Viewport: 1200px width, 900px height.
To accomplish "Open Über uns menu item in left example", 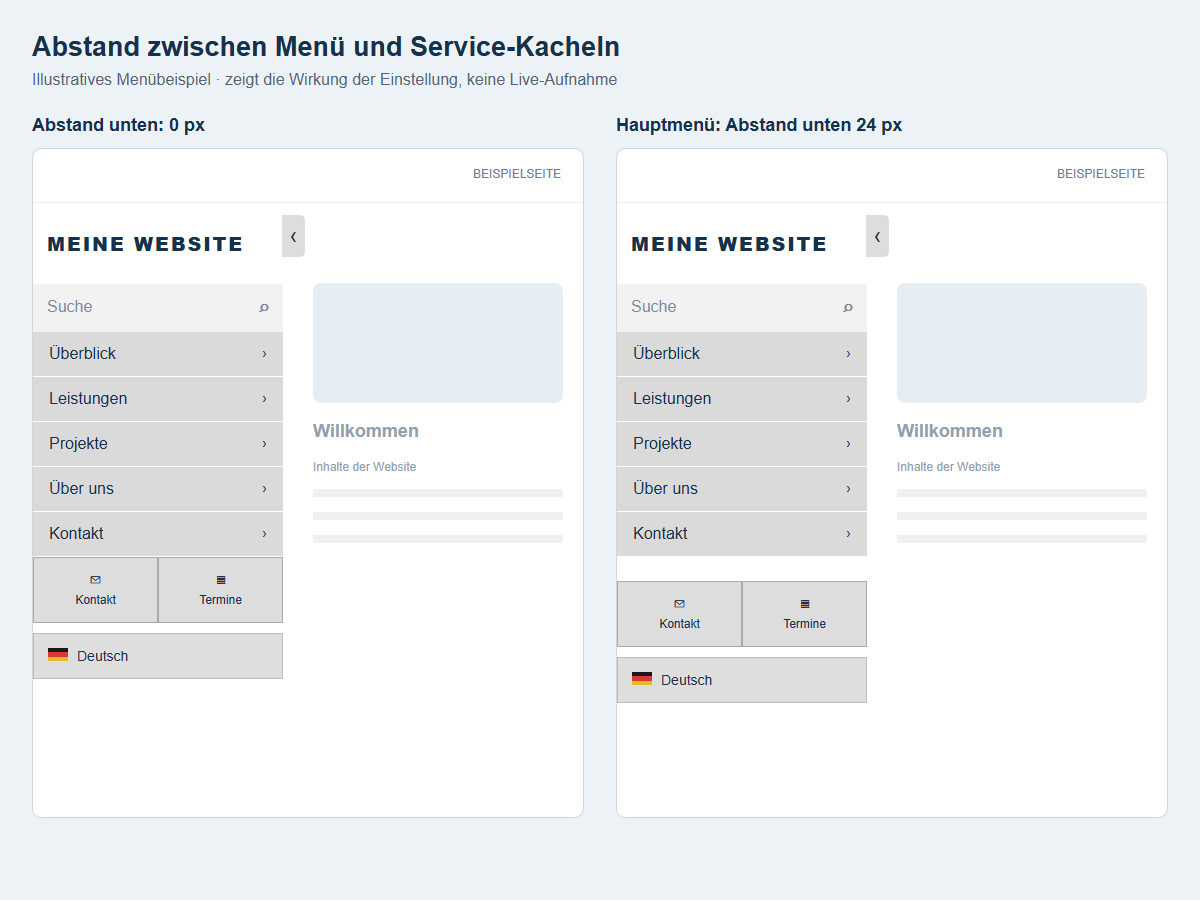I will tap(158, 489).
